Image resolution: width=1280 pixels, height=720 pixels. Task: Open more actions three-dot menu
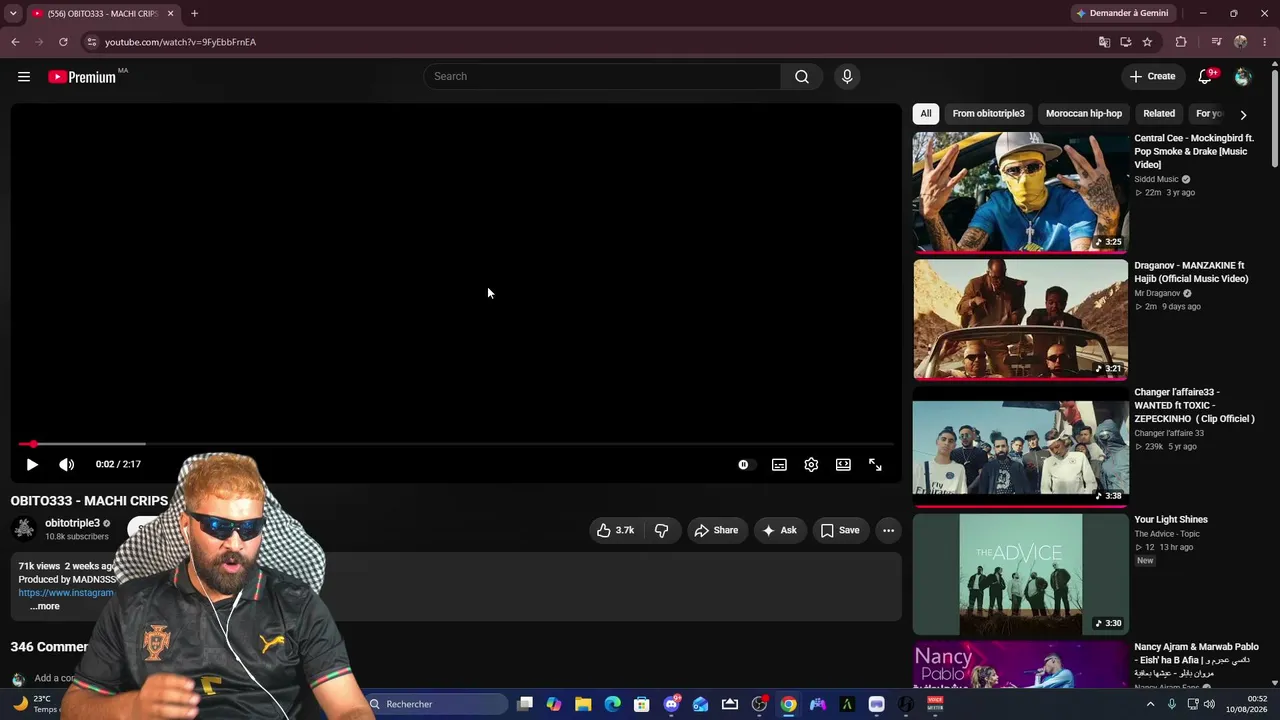pos(888,531)
